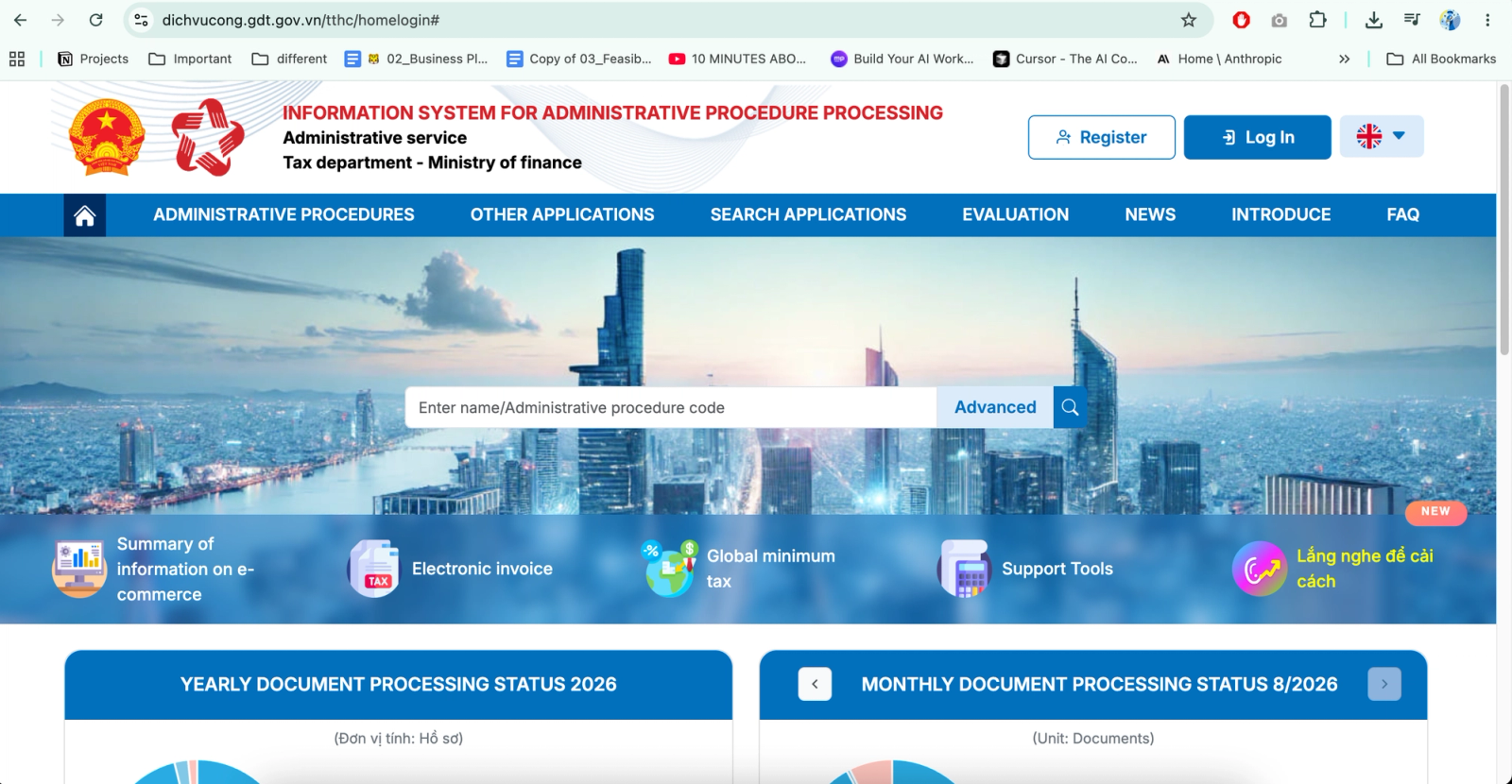Click the procedure name search field
Viewport: 1512px width, 784px height.
(x=671, y=407)
